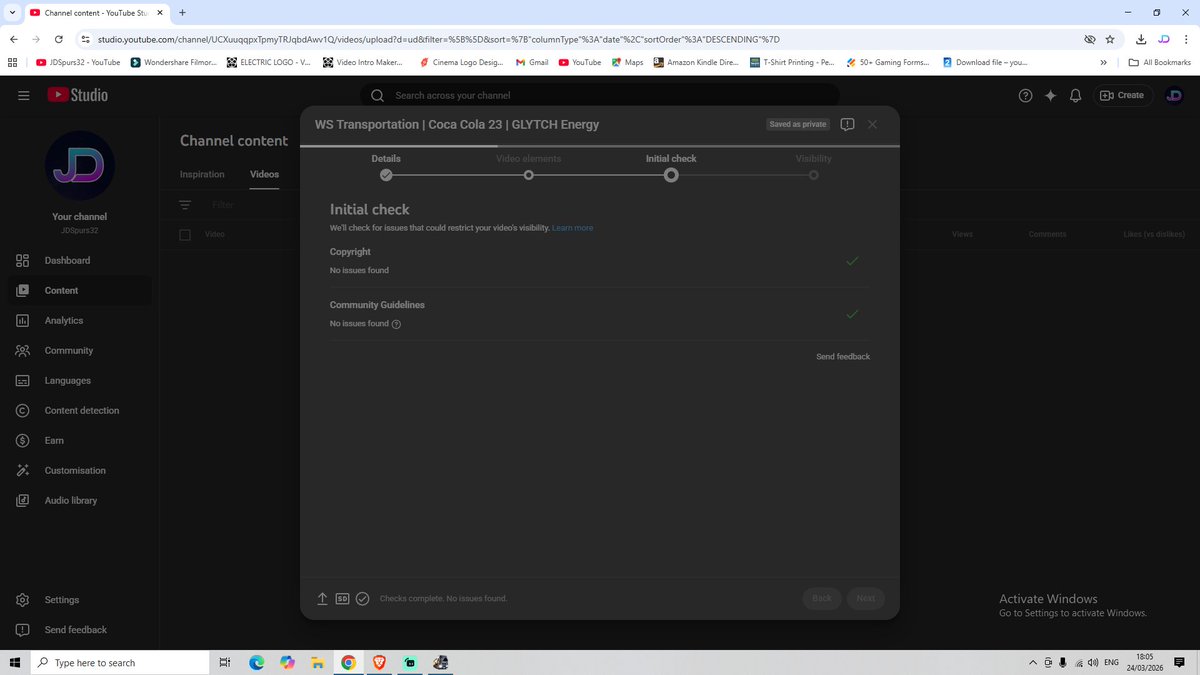Click the Create button
1200x675 pixels.
tap(1122, 95)
